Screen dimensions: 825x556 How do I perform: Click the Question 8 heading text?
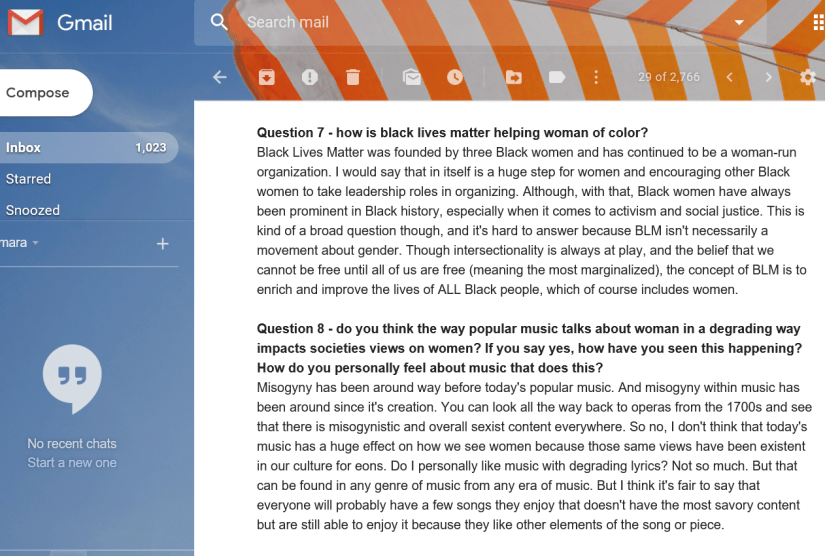[529, 348]
